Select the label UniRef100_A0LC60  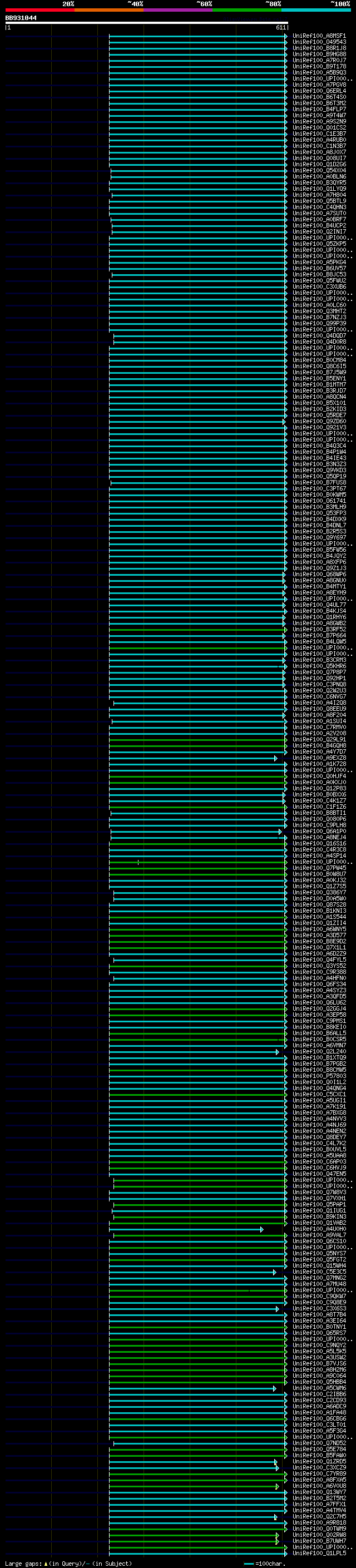[x=319, y=305]
